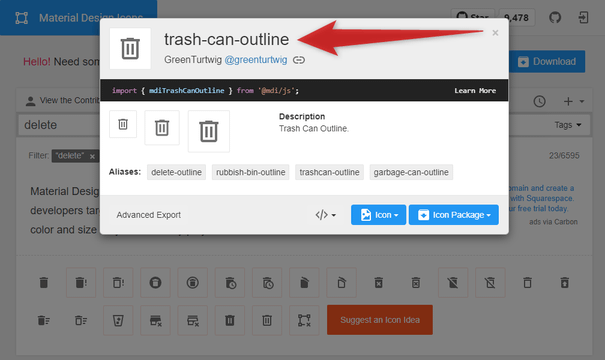Select the smallest trash can preview
Image resolution: width=605 pixels, height=360 pixels.
[123, 124]
